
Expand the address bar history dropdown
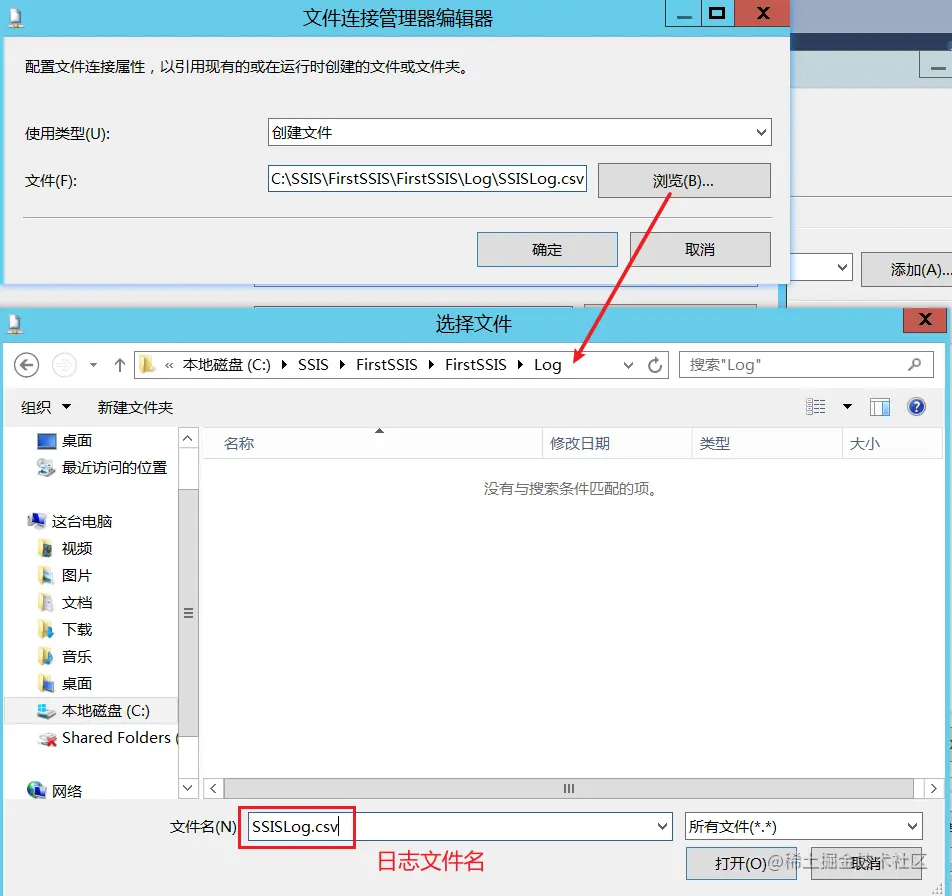pos(628,365)
